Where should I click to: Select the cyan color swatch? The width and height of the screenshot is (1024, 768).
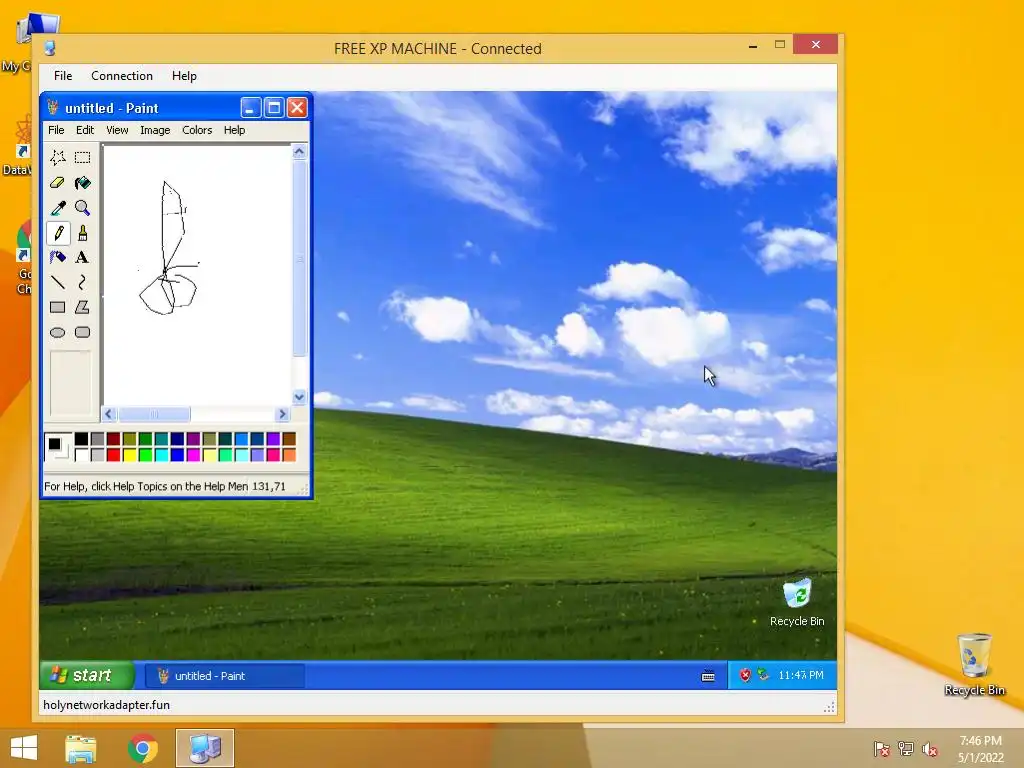point(161,455)
